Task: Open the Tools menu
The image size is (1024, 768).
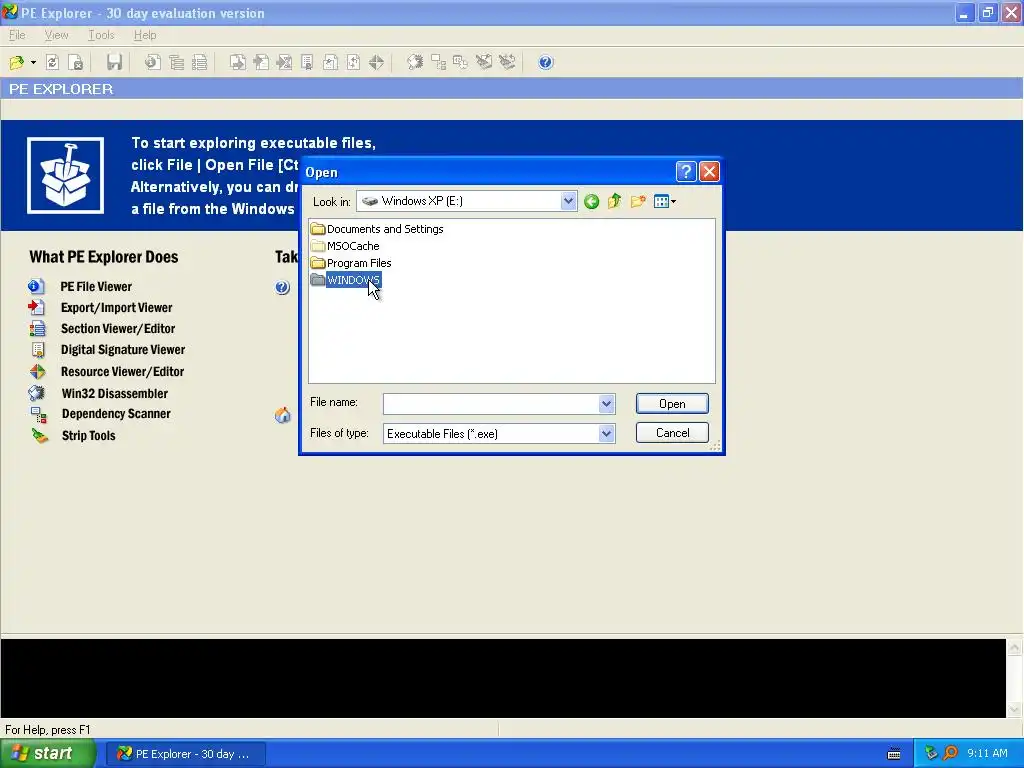Action: click(101, 35)
